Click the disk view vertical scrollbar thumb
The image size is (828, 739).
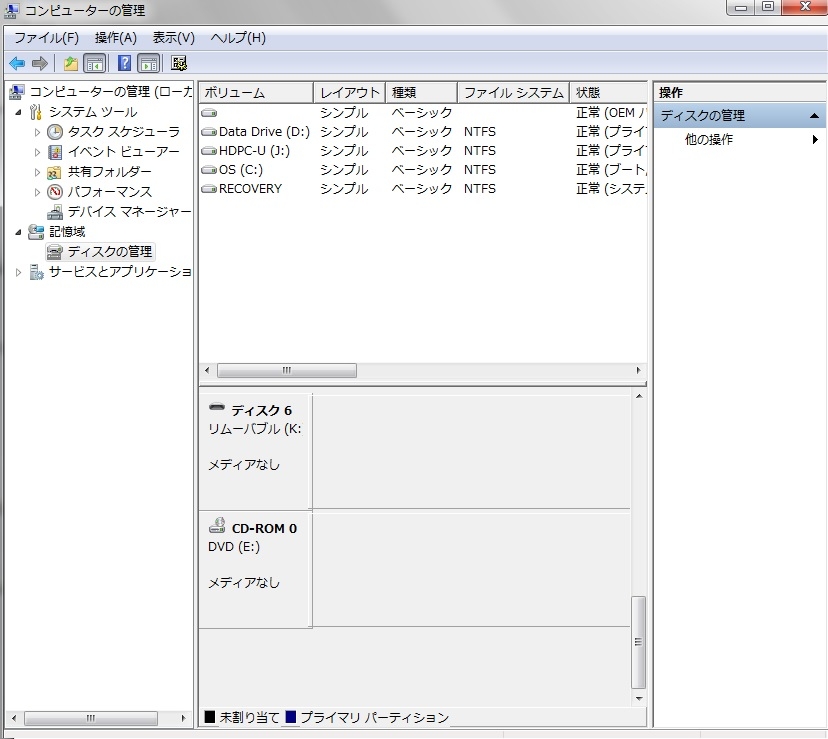click(x=638, y=642)
